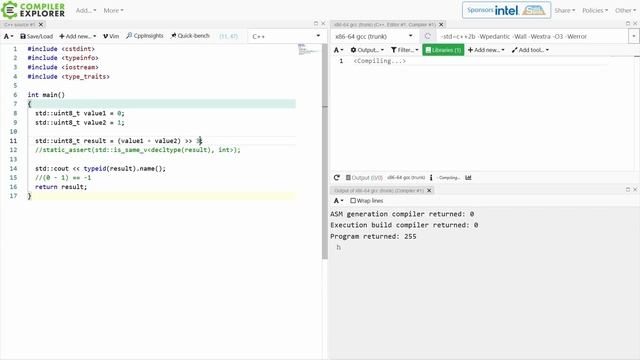The height and width of the screenshot is (360, 640).
Task: Open the x86-64 gcc (trunk) compiler selector
Action: coord(373,36)
